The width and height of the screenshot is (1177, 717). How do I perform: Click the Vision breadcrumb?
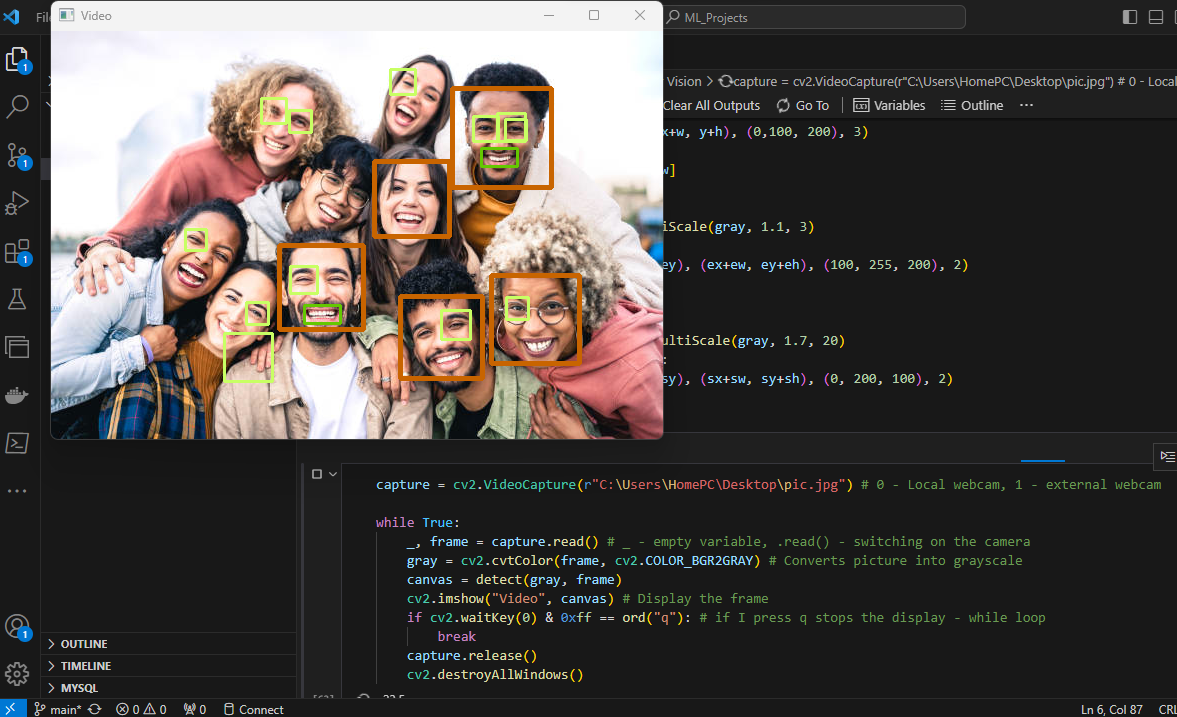point(684,81)
